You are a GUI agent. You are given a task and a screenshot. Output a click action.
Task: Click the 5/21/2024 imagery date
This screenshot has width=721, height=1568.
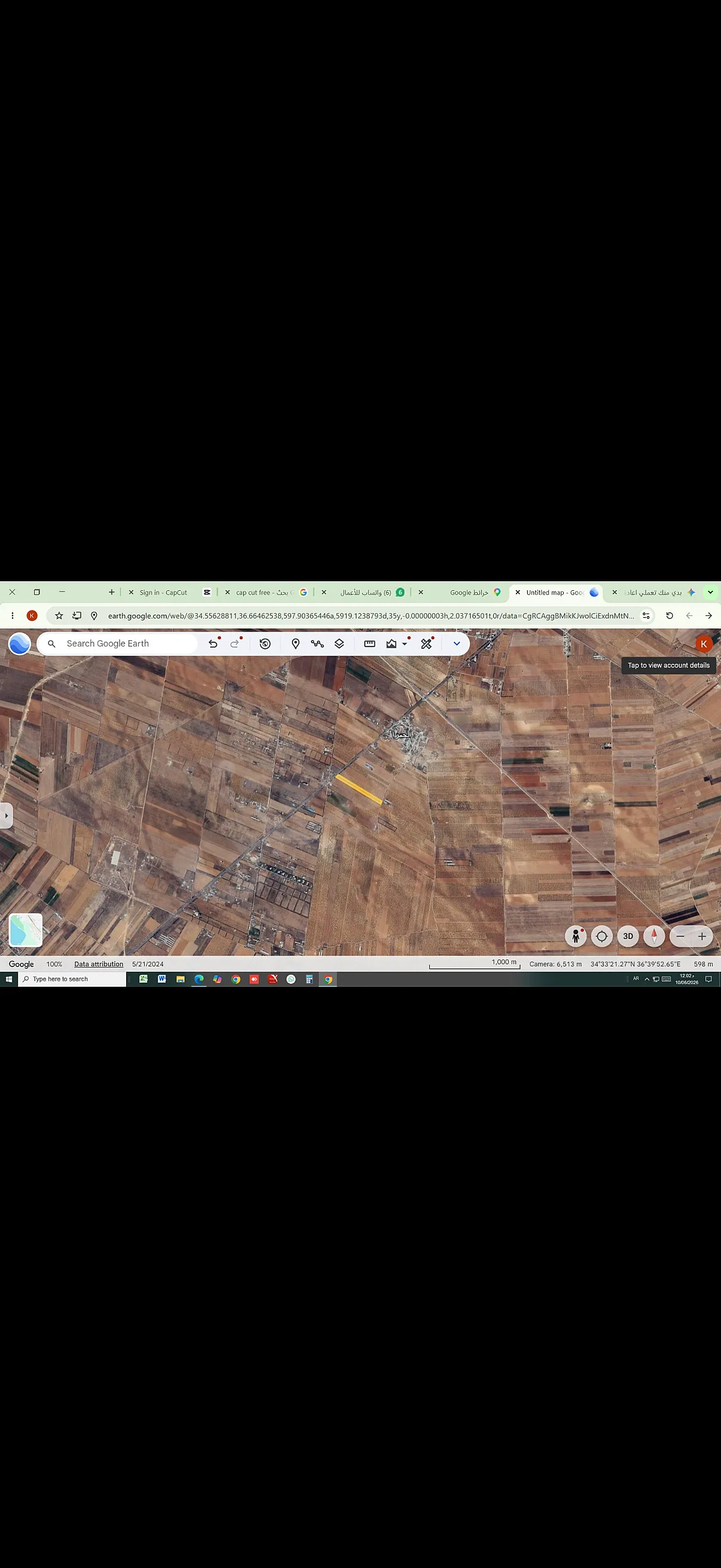pyautogui.click(x=148, y=964)
